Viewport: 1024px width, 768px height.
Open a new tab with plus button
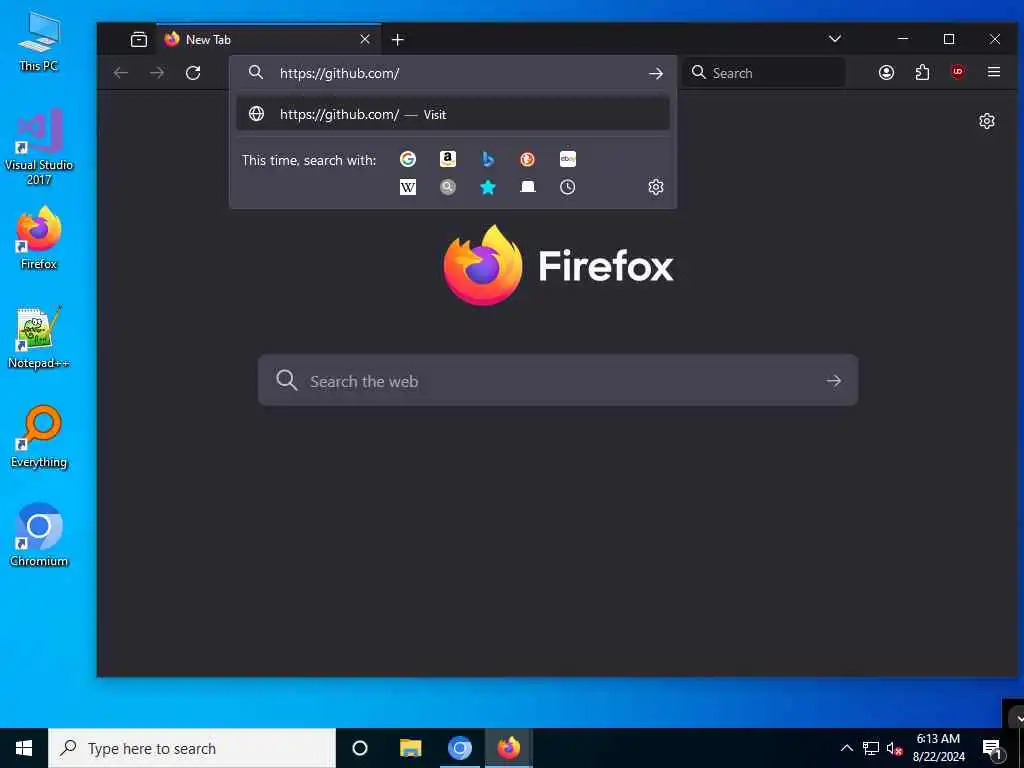[x=398, y=40]
